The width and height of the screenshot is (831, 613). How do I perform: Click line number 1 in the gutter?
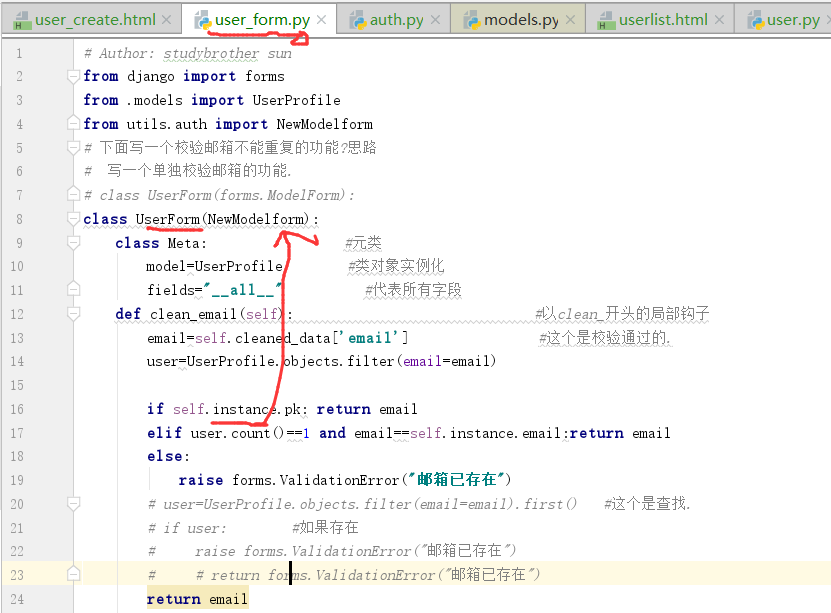[19, 54]
